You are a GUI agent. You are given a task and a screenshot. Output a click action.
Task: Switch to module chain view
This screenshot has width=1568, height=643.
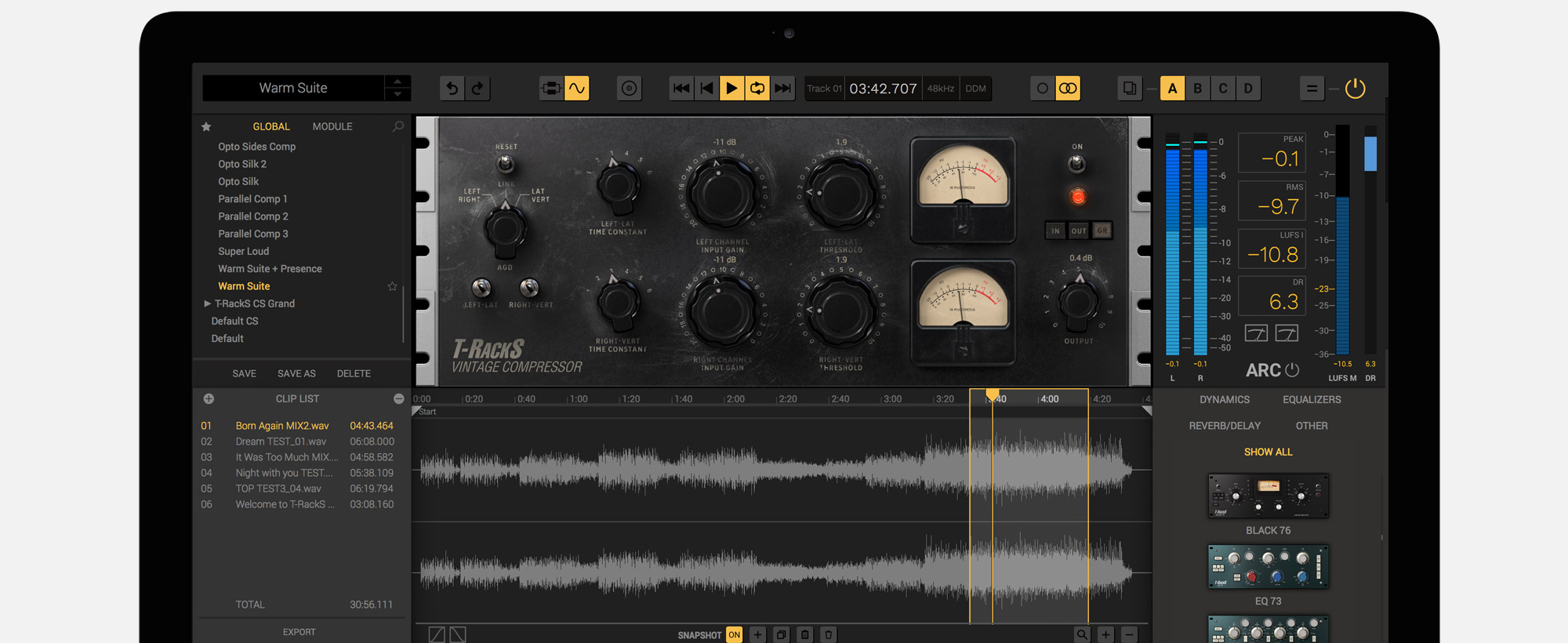point(551,89)
